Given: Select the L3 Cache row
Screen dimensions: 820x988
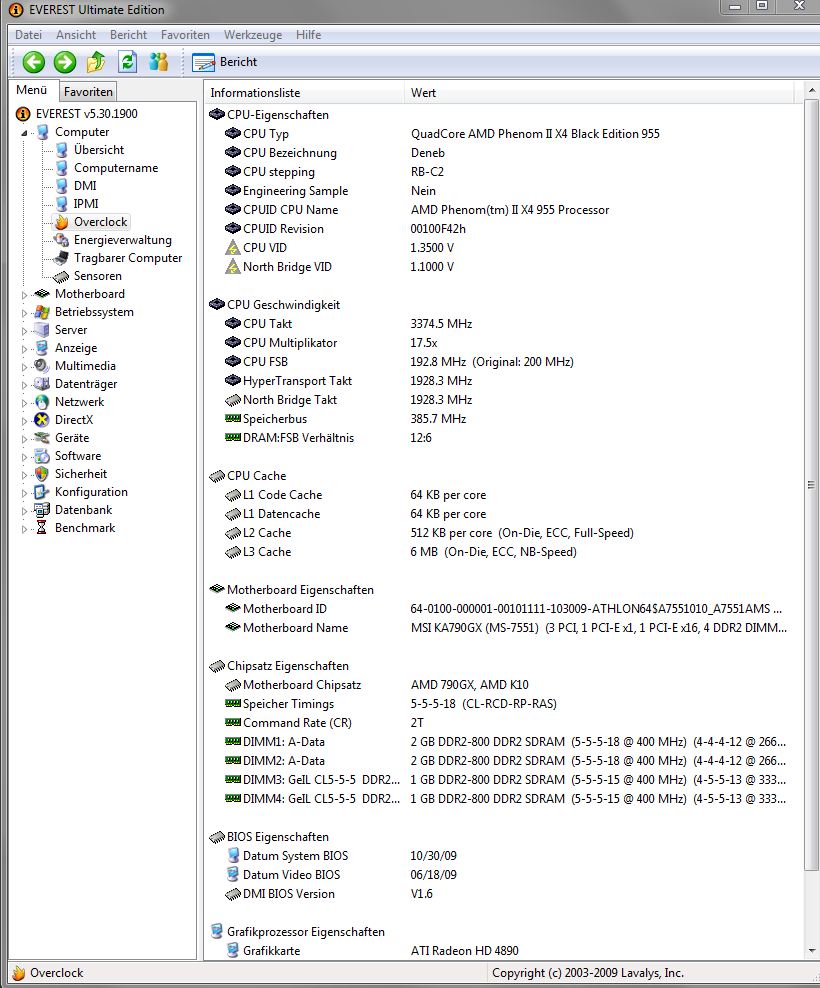Looking at the screenshot, I should click(x=504, y=552).
